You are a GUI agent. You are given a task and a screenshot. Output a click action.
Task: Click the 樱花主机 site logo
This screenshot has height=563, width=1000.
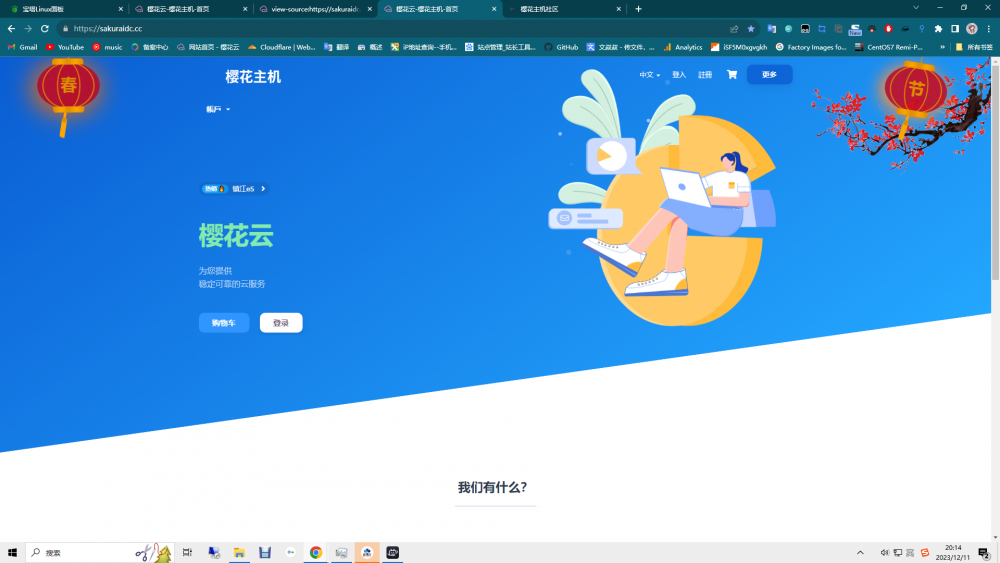[x=253, y=77]
